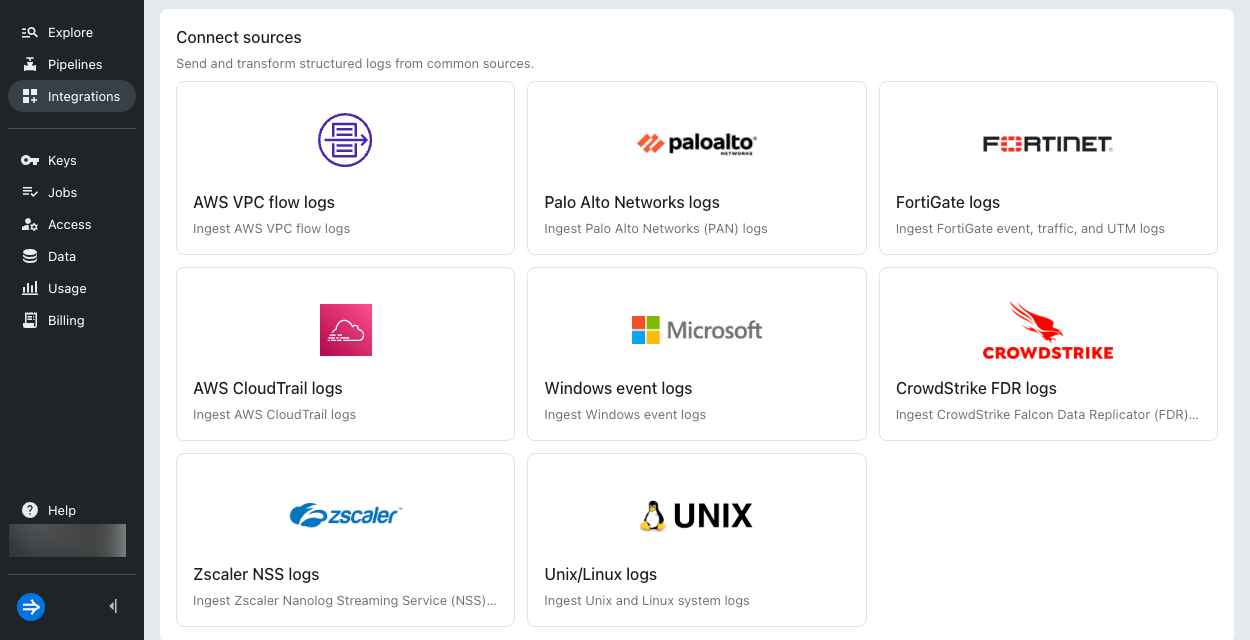Open the Access page
This screenshot has height=640, width=1250.
(x=71, y=224)
